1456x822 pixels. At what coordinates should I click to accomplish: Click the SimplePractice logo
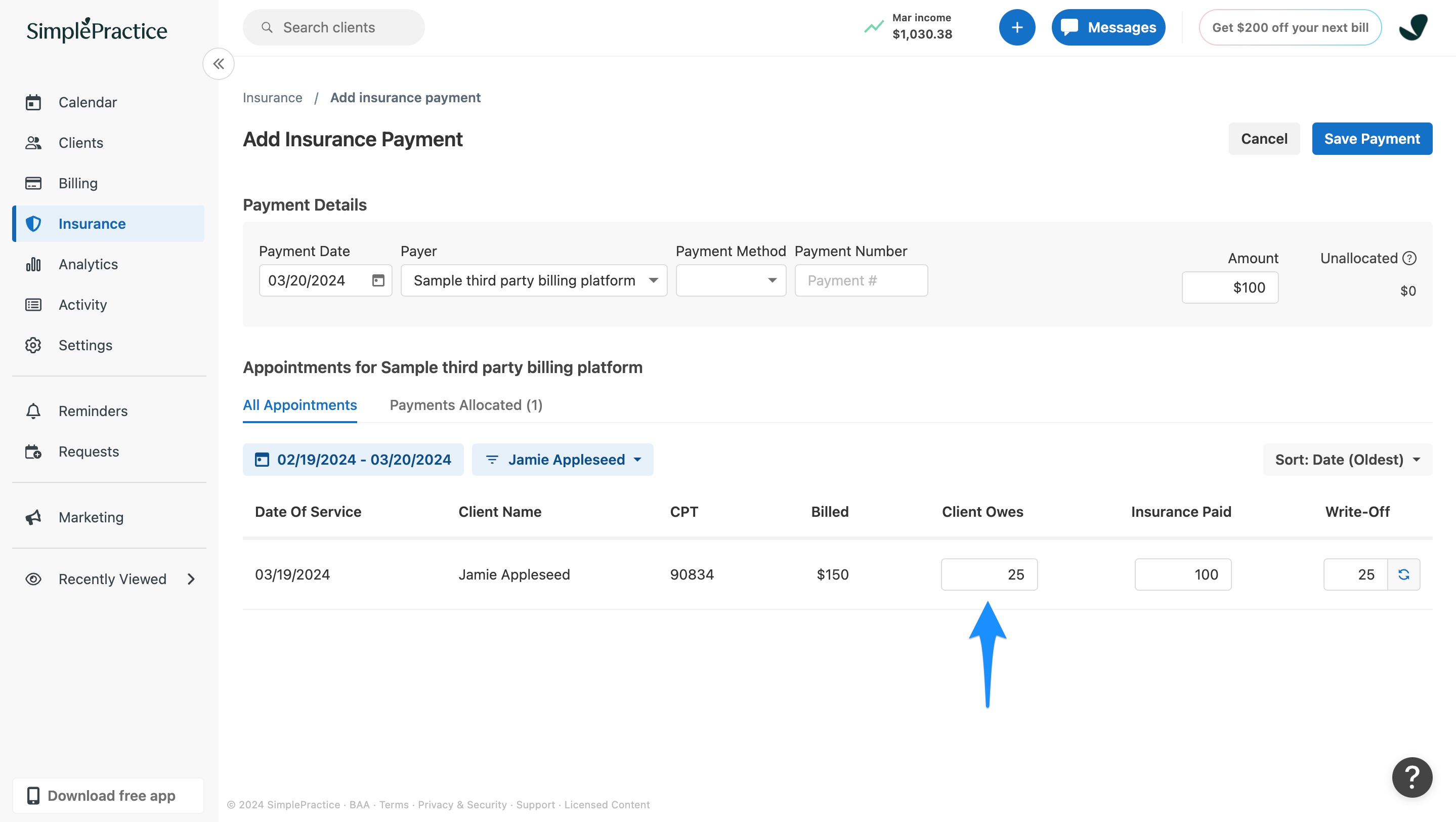(97, 30)
